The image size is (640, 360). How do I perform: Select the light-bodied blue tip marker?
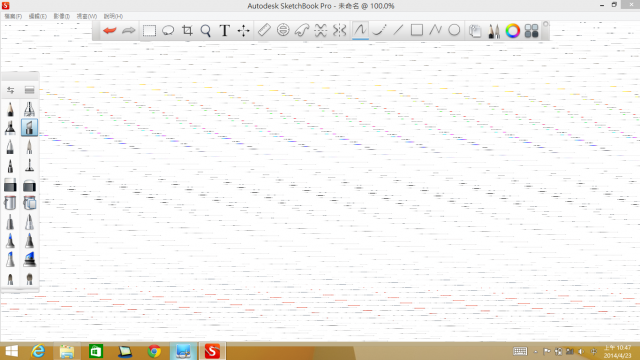[x=10, y=259]
